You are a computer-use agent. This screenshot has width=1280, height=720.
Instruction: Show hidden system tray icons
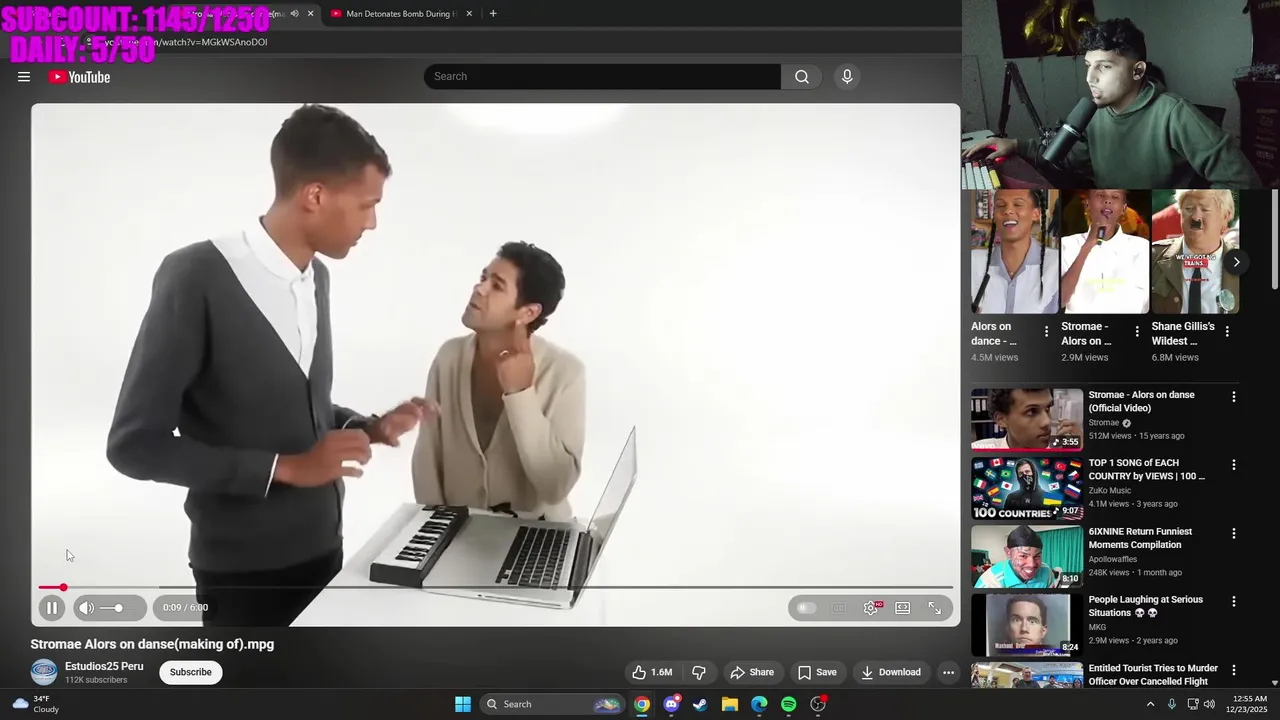[x=1150, y=704]
